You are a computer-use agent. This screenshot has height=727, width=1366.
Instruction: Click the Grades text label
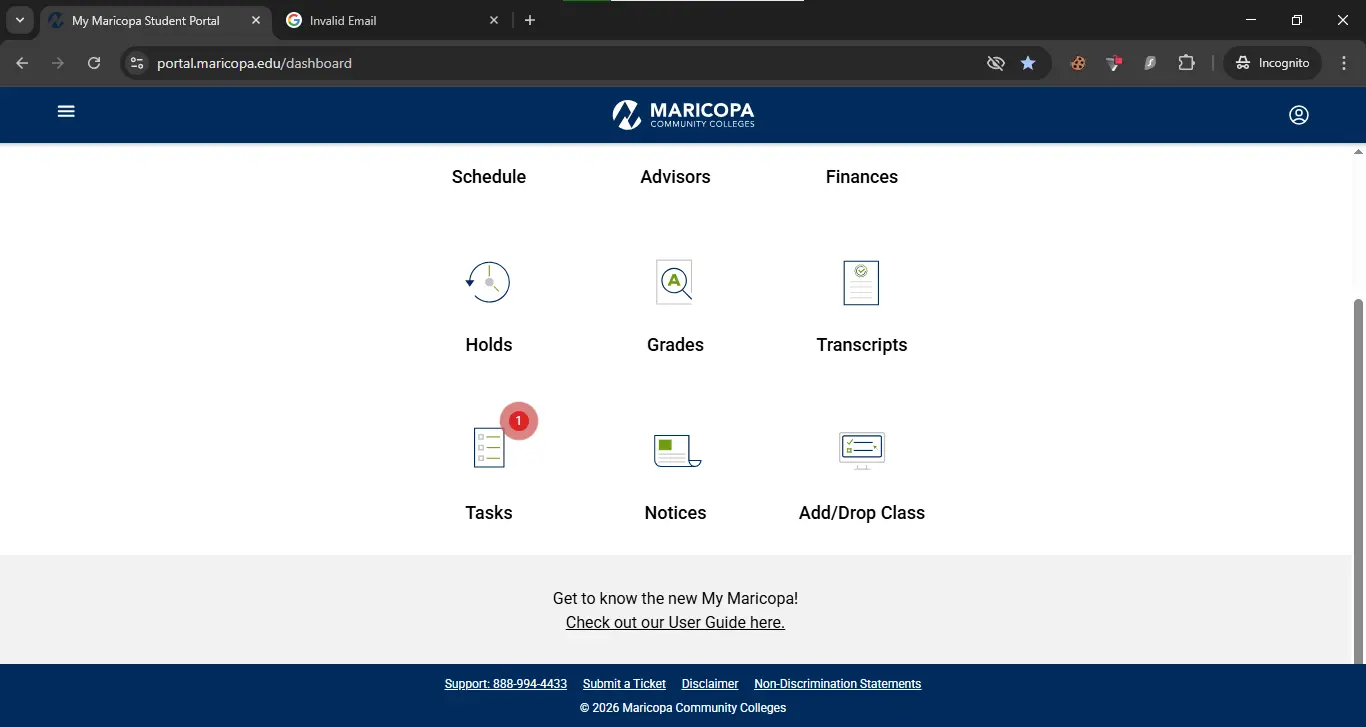coord(675,345)
